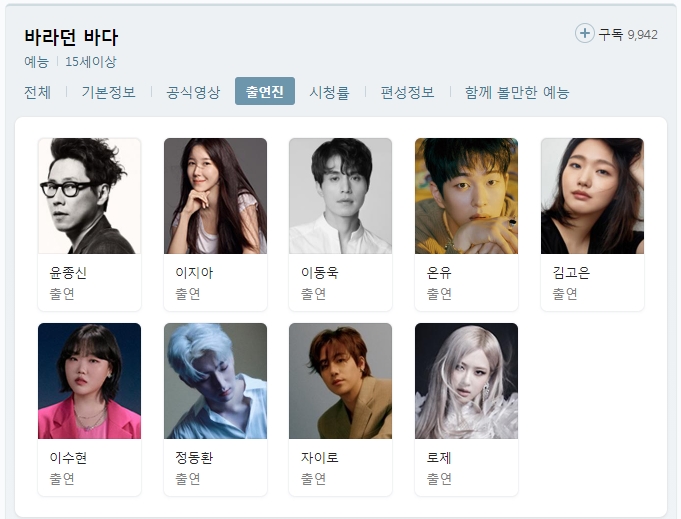Select the 출연진 tab
This screenshot has width=681, height=519.
coord(264,91)
